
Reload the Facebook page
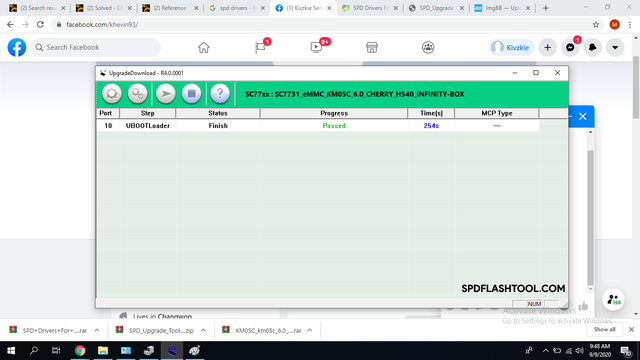tap(40, 24)
